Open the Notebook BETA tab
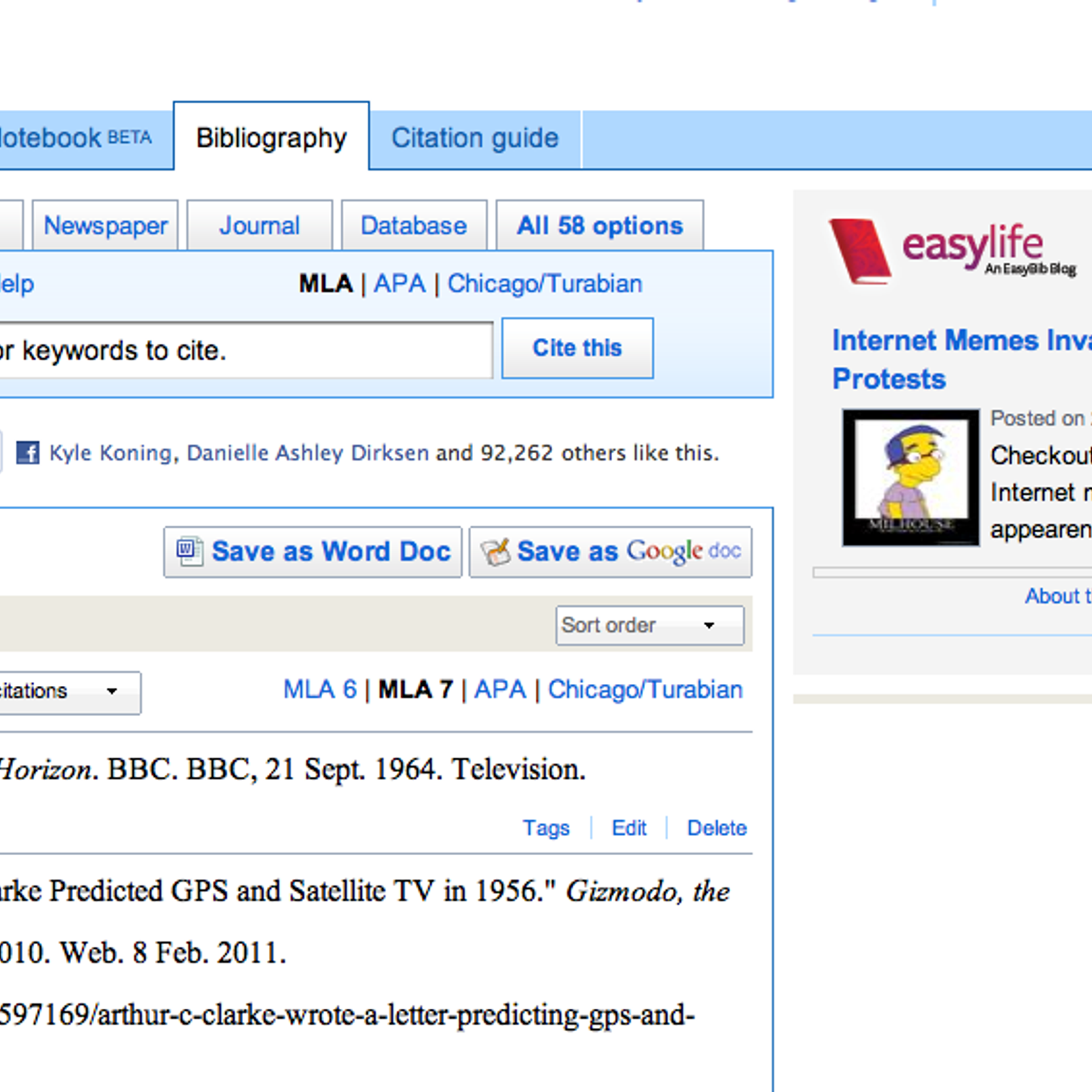 click(x=85, y=139)
